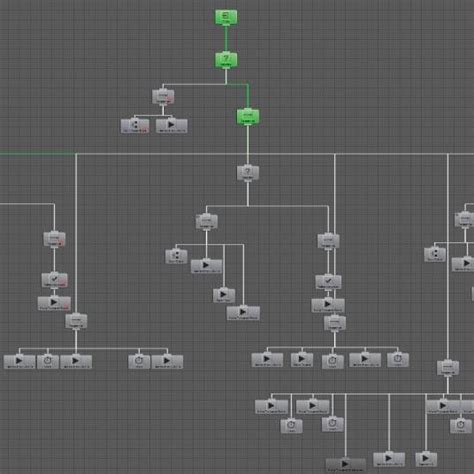Click play node directly under the bottom-left sequence
The image size is (474, 474).
76,362
